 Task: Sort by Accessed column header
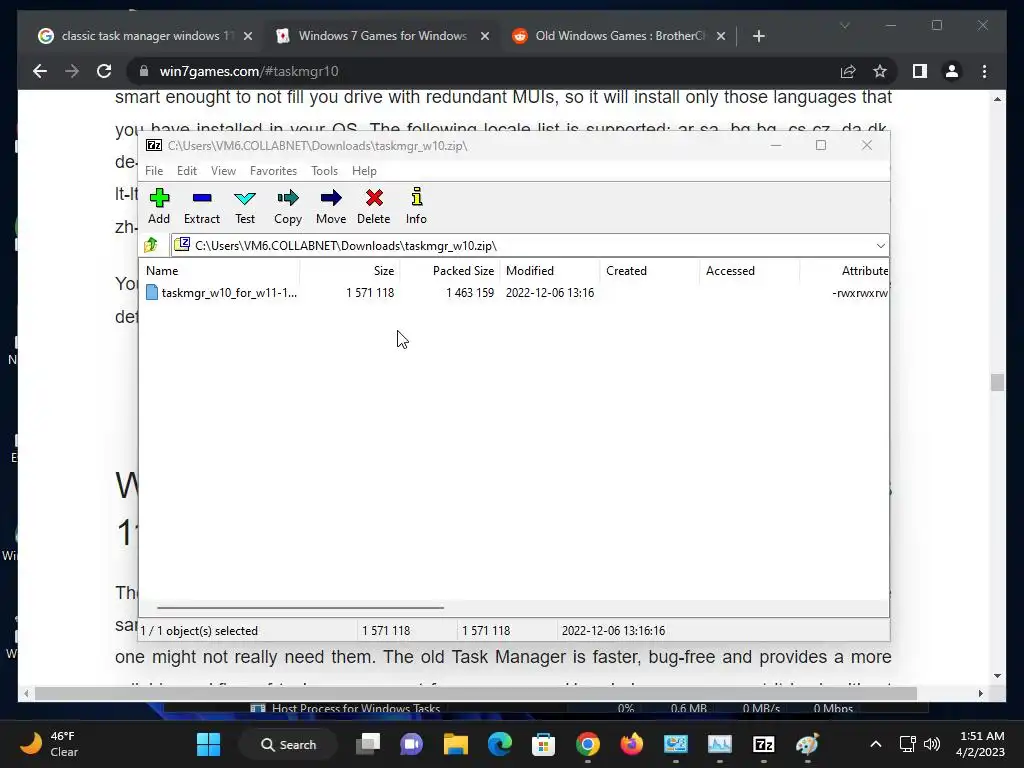750,270
